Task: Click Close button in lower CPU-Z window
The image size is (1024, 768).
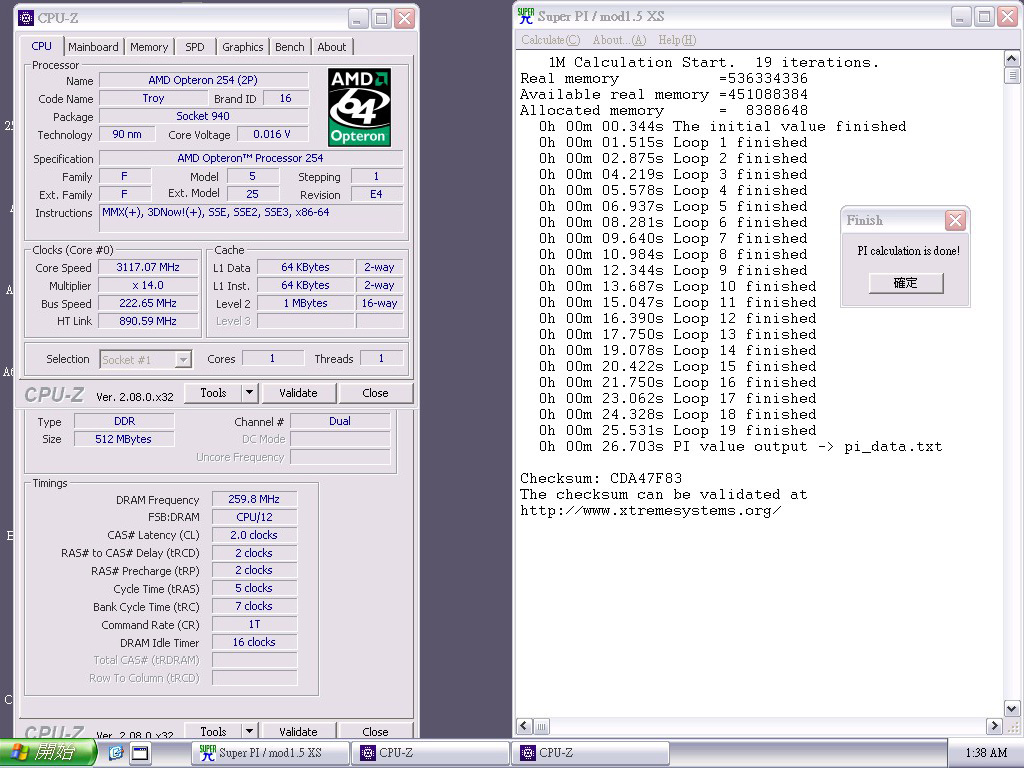Action: 376,731
